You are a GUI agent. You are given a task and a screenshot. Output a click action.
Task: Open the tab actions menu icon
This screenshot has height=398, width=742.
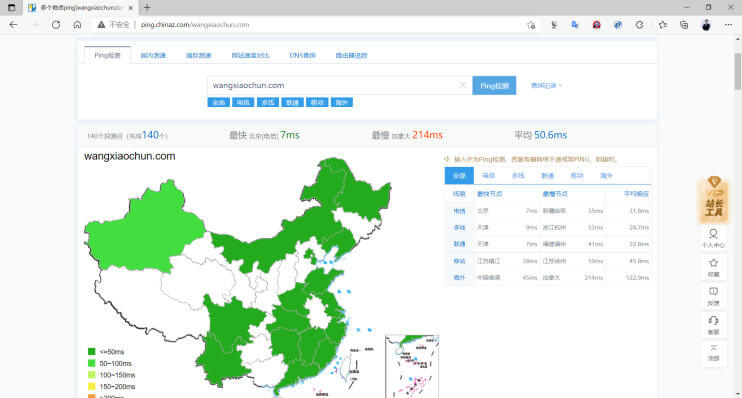pyautogui.click(x=11, y=8)
